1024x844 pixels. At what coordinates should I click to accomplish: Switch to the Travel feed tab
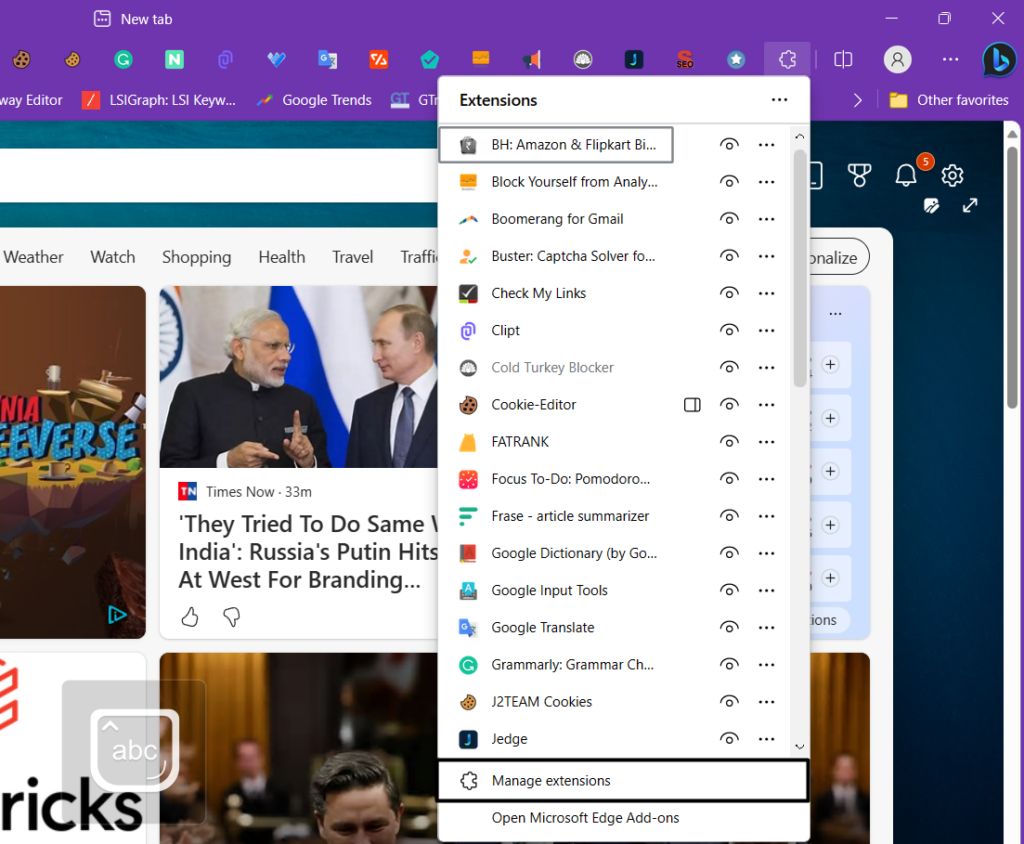pyautogui.click(x=353, y=257)
